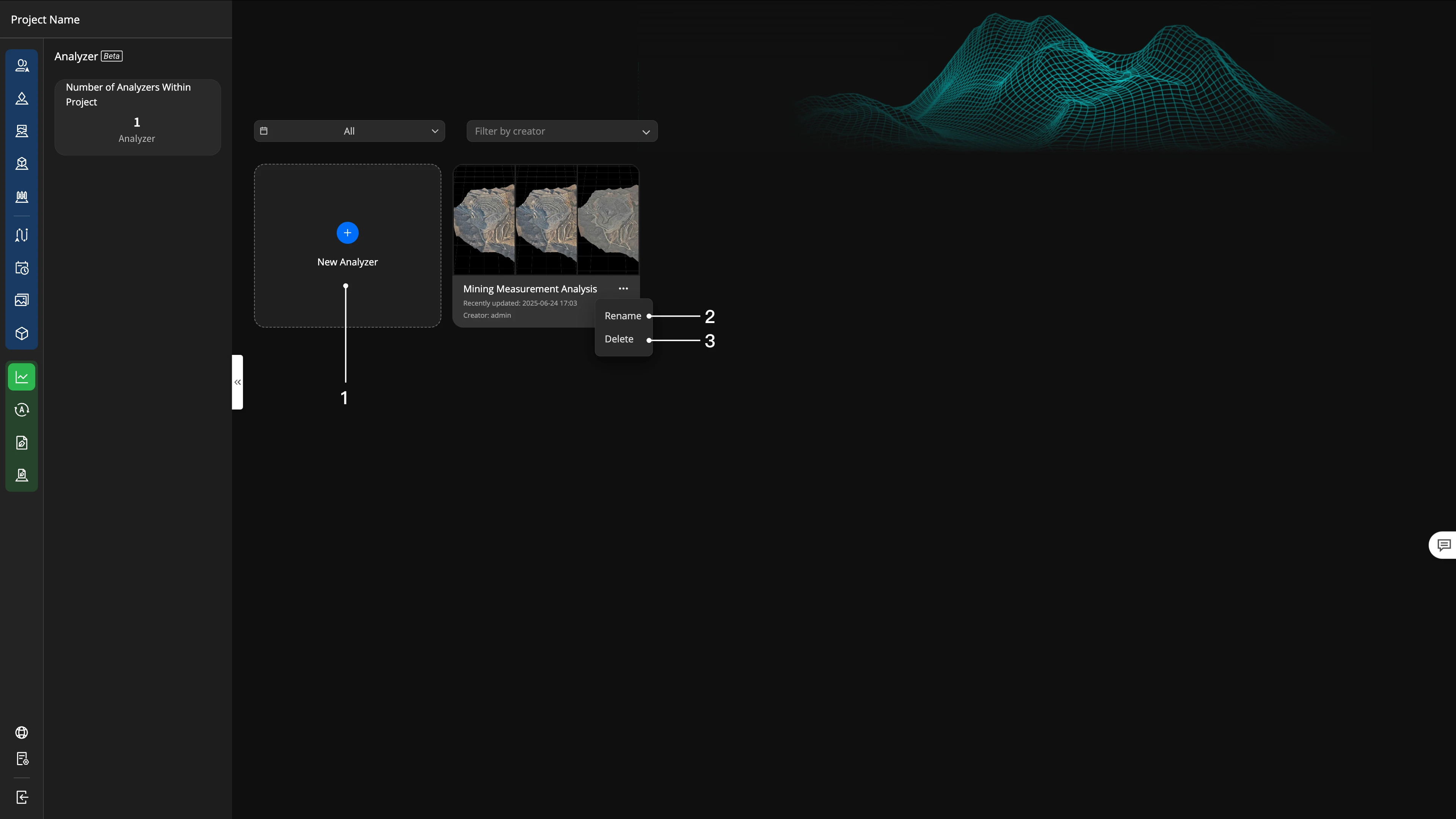
Task: Click the Number of Analyzers Within Project card
Action: [x=137, y=117]
